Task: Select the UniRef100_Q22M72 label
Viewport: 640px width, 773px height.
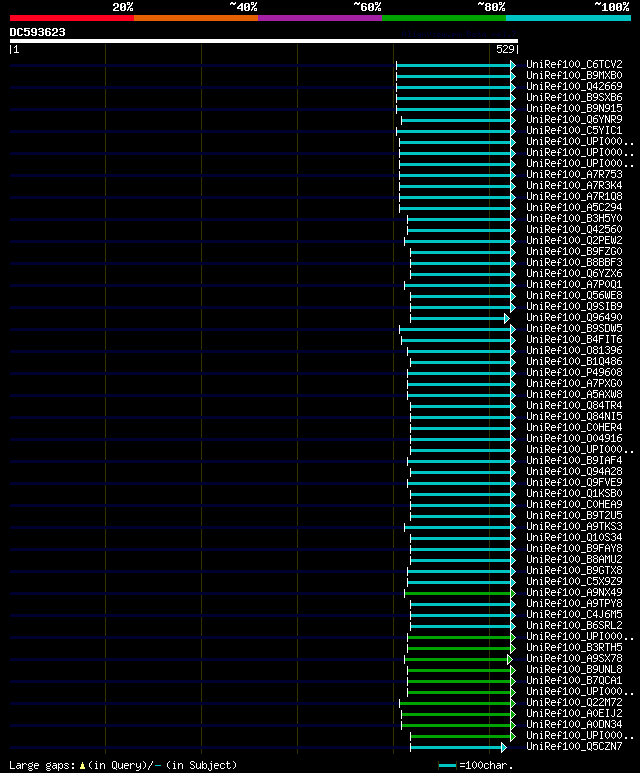Action: click(x=574, y=703)
